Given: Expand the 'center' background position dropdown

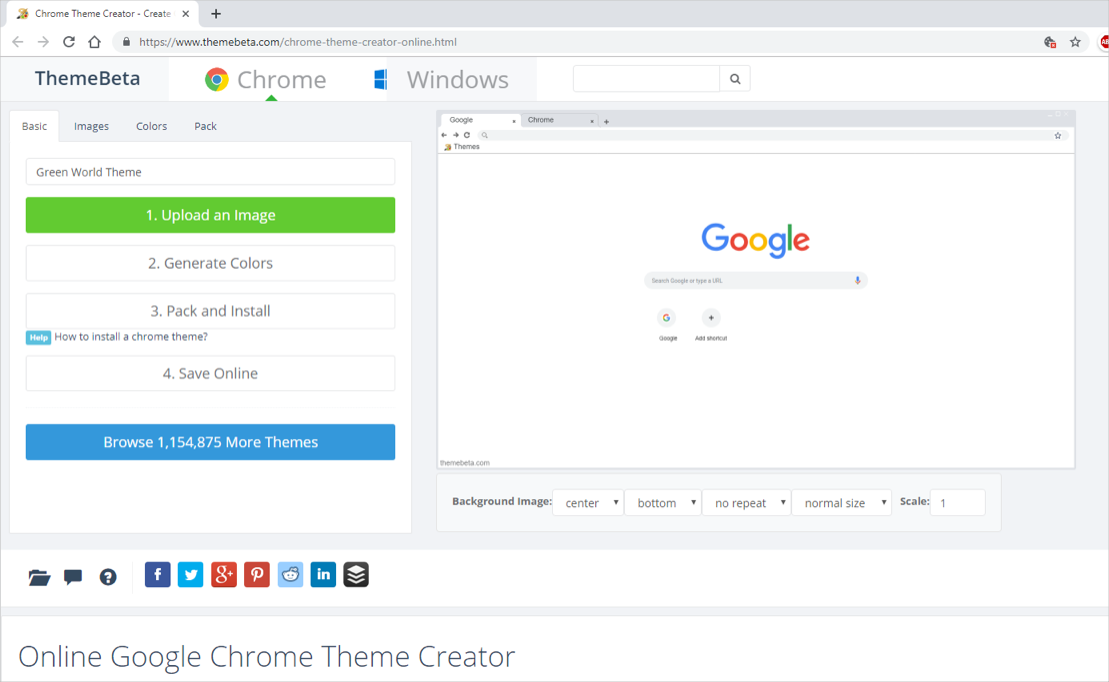Looking at the screenshot, I should click(x=588, y=503).
